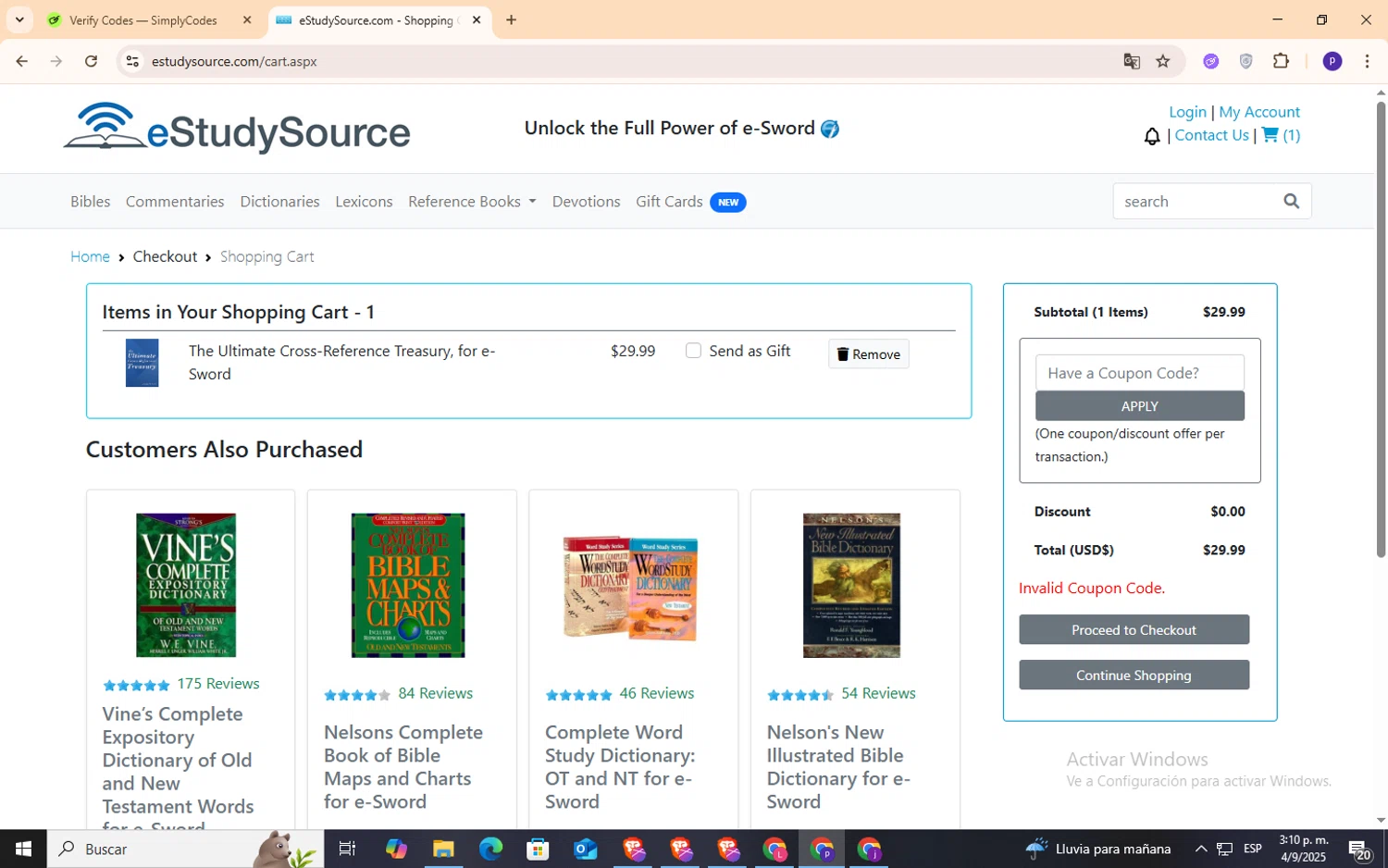Close the Verify Codes SimplyCodes tab

click(x=247, y=19)
